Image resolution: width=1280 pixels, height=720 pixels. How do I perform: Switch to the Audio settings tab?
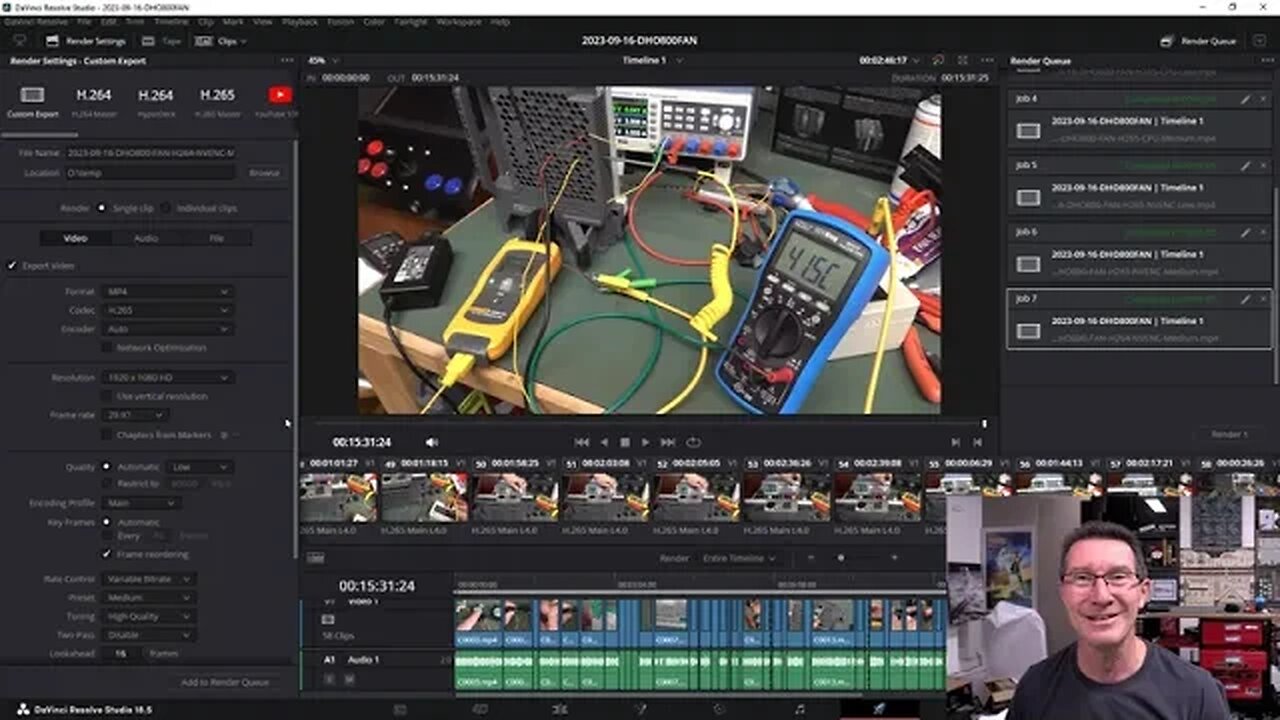[146, 238]
